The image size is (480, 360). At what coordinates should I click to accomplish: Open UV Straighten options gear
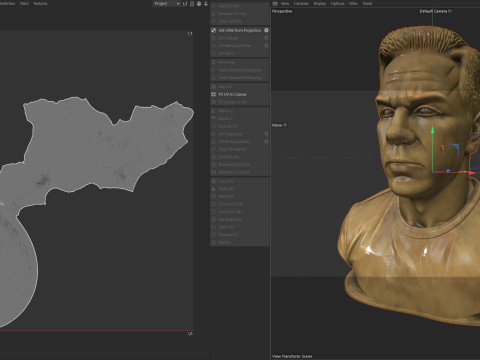coord(266,134)
